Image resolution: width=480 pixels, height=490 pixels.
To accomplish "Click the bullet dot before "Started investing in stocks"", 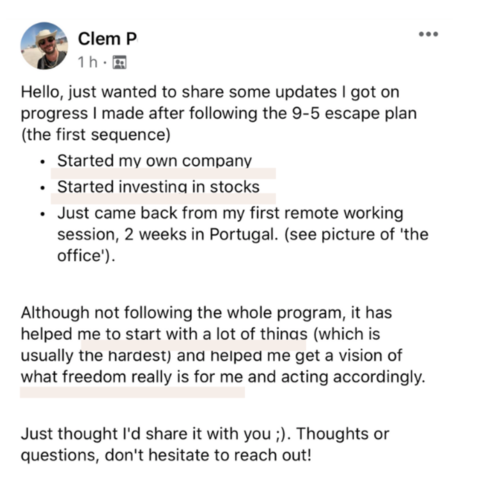I will click(42, 188).
